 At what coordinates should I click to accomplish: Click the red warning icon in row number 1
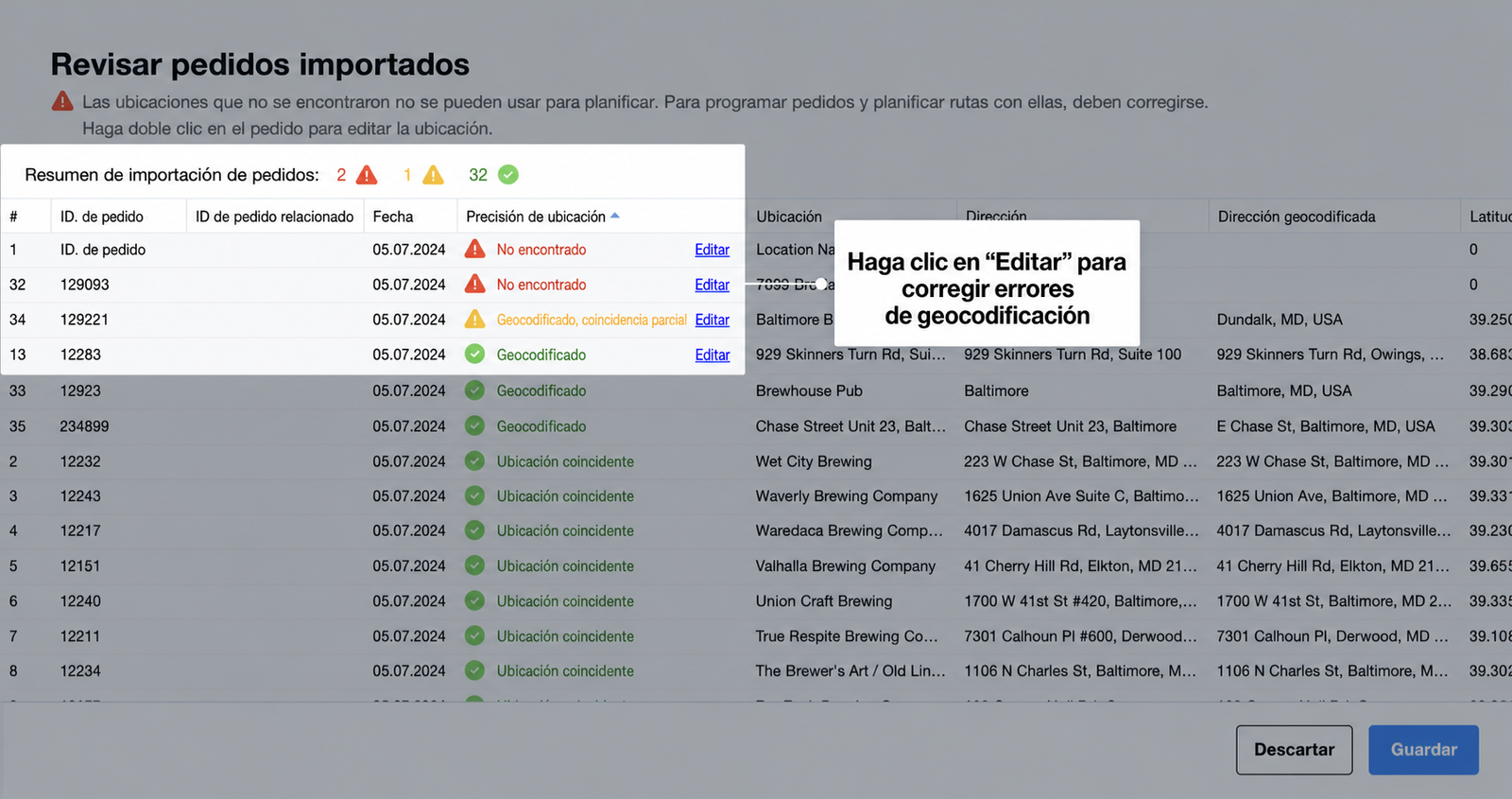point(474,250)
